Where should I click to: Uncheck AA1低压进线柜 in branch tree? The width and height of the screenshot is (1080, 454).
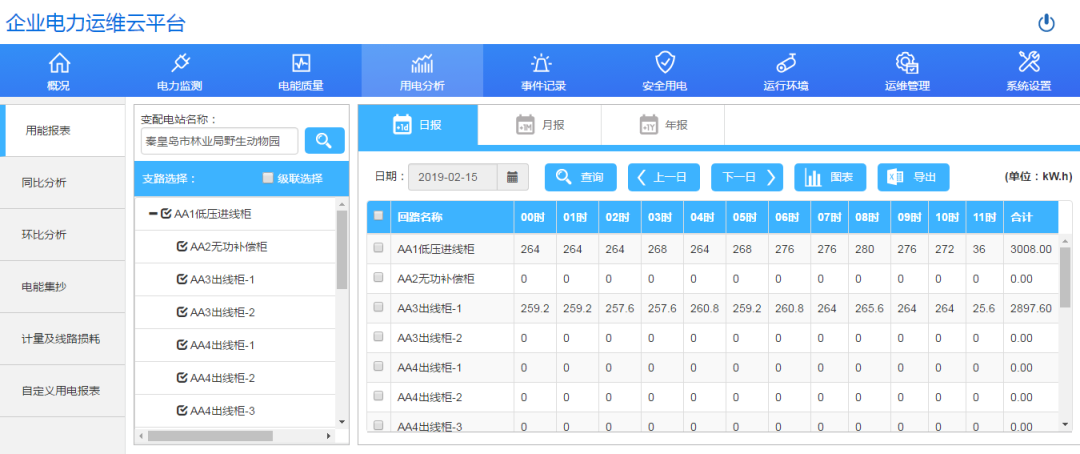(x=166, y=214)
